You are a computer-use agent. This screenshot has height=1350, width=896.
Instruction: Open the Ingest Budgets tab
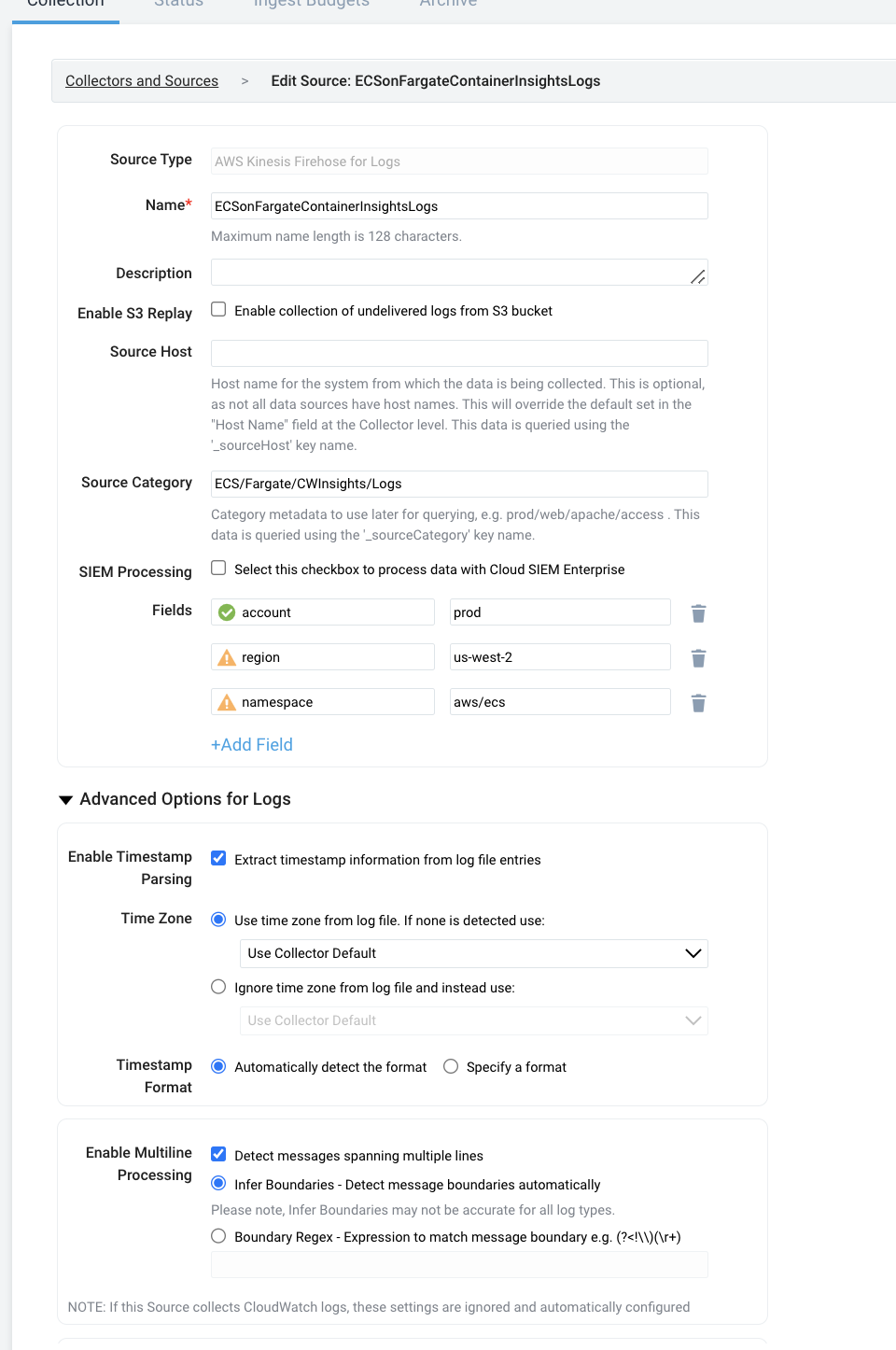click(312, 5)
